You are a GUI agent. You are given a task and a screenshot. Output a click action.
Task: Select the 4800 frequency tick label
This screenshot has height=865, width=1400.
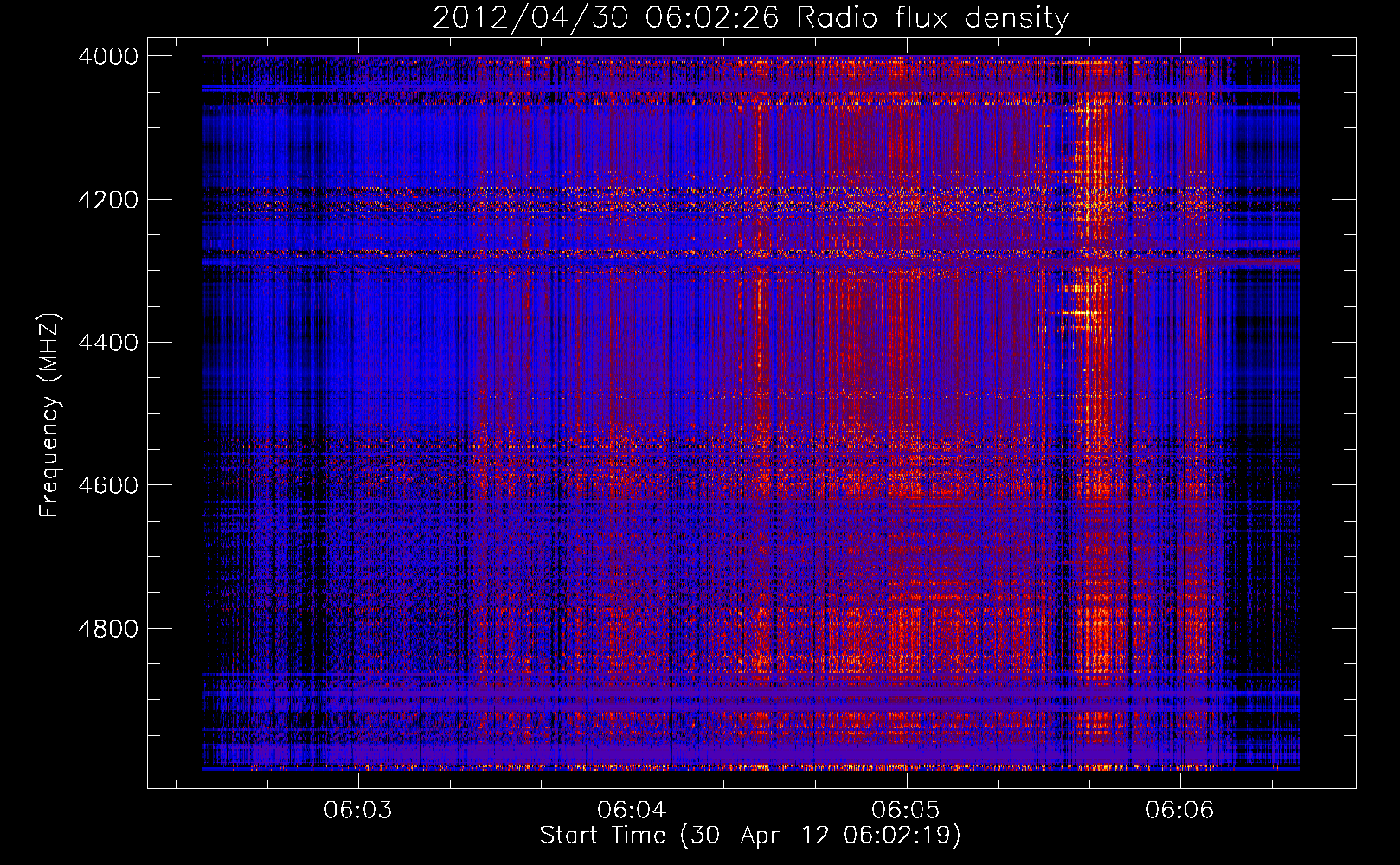[x=108, y=629]
